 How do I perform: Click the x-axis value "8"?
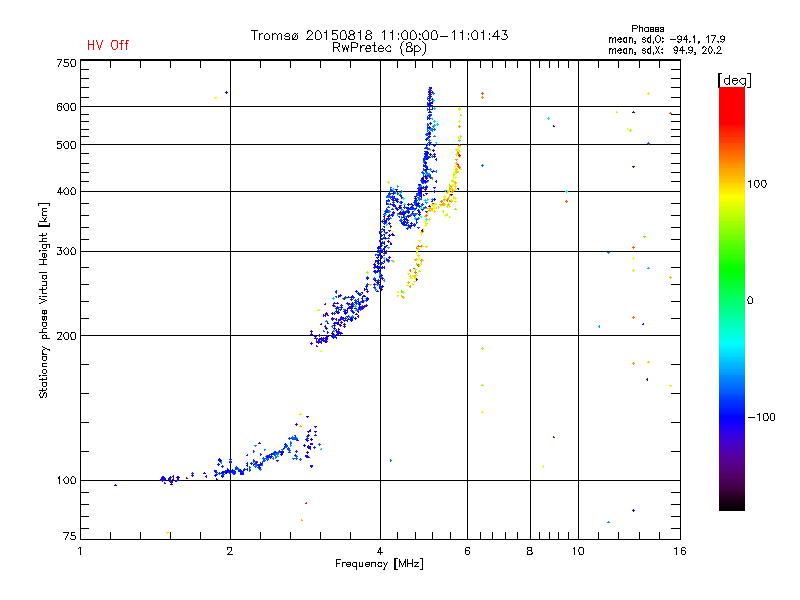(x=530, y=551)
